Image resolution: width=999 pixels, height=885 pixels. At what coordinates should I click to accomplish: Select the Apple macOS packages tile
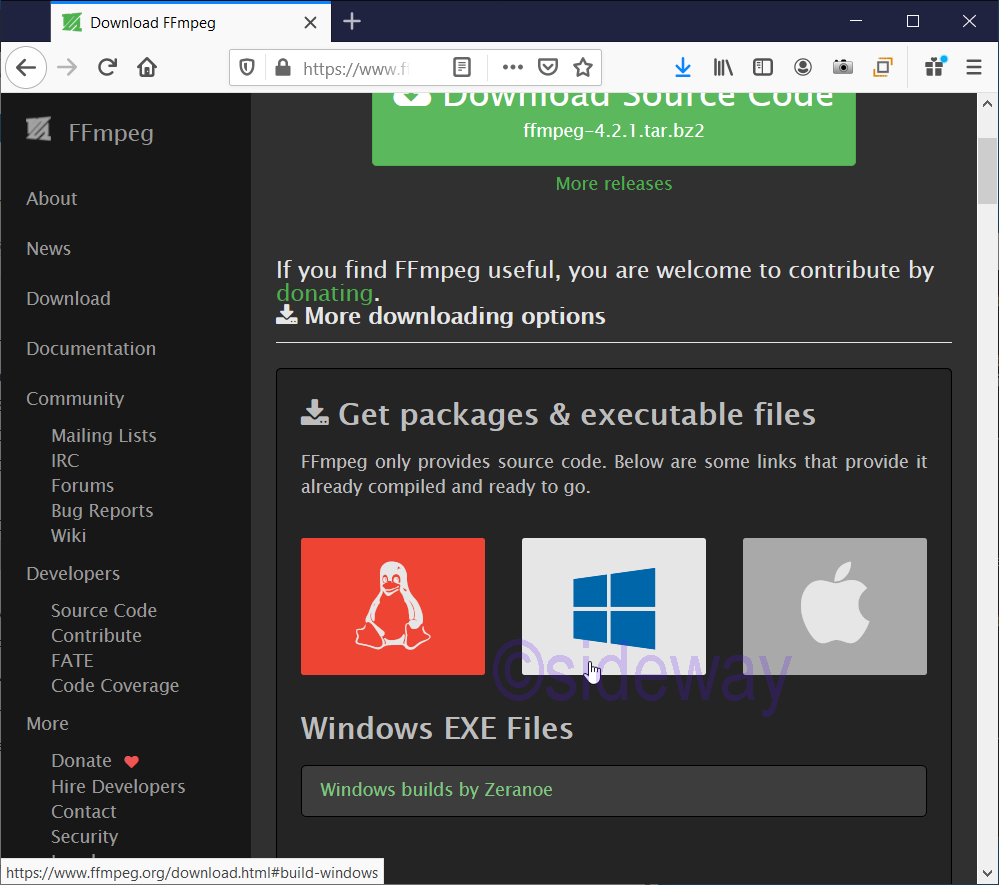pyautogui.click(x=835, y=607)
